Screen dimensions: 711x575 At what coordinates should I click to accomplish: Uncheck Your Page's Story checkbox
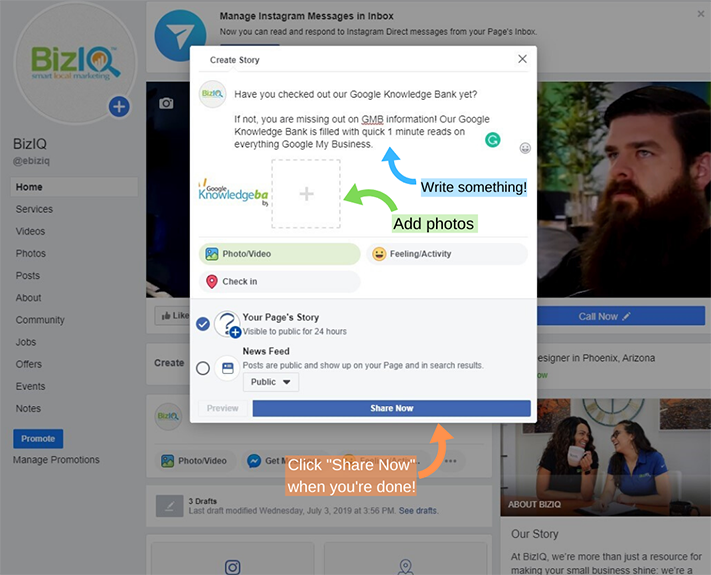pos(203,324)
